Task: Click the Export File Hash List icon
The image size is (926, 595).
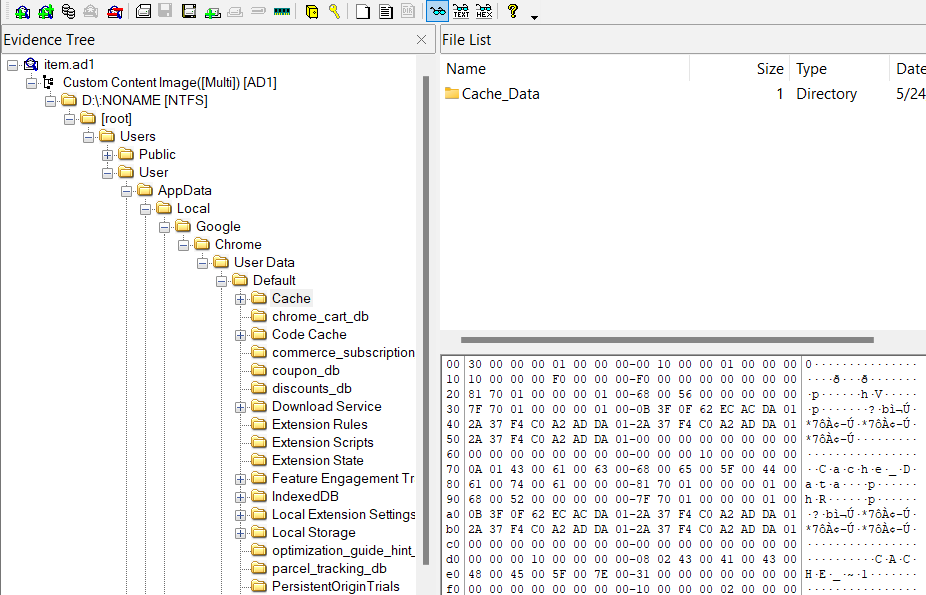Action: (x=386, y=11)
